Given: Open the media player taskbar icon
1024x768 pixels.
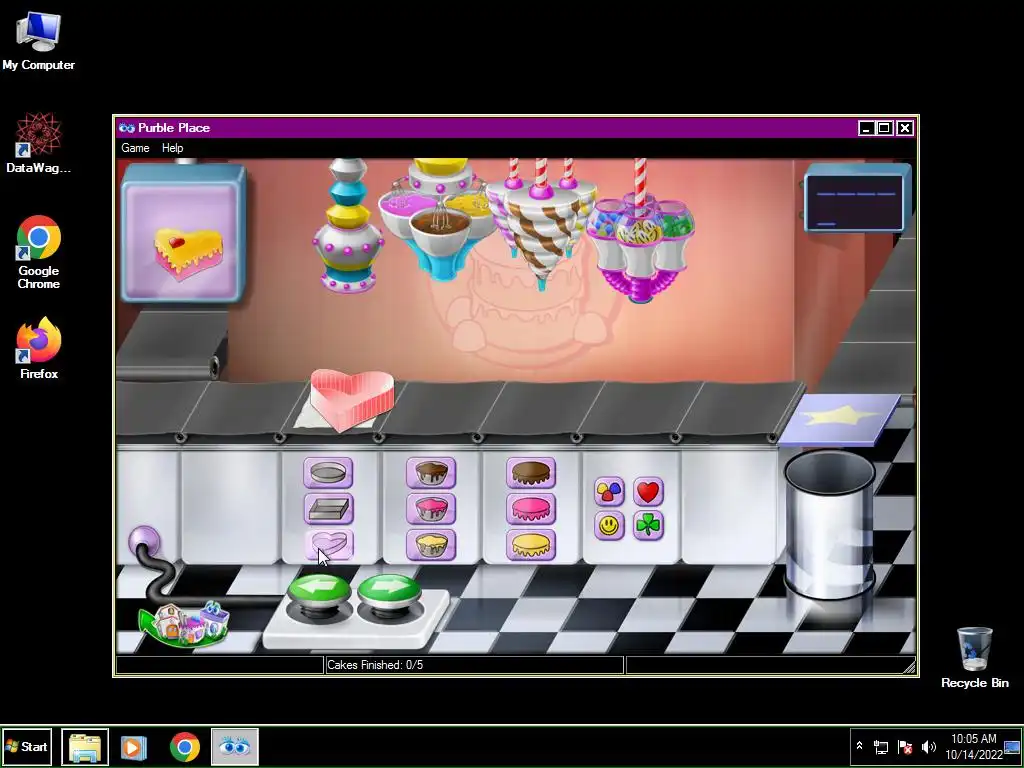Looking at the screenshot, I should click(134, 747).
